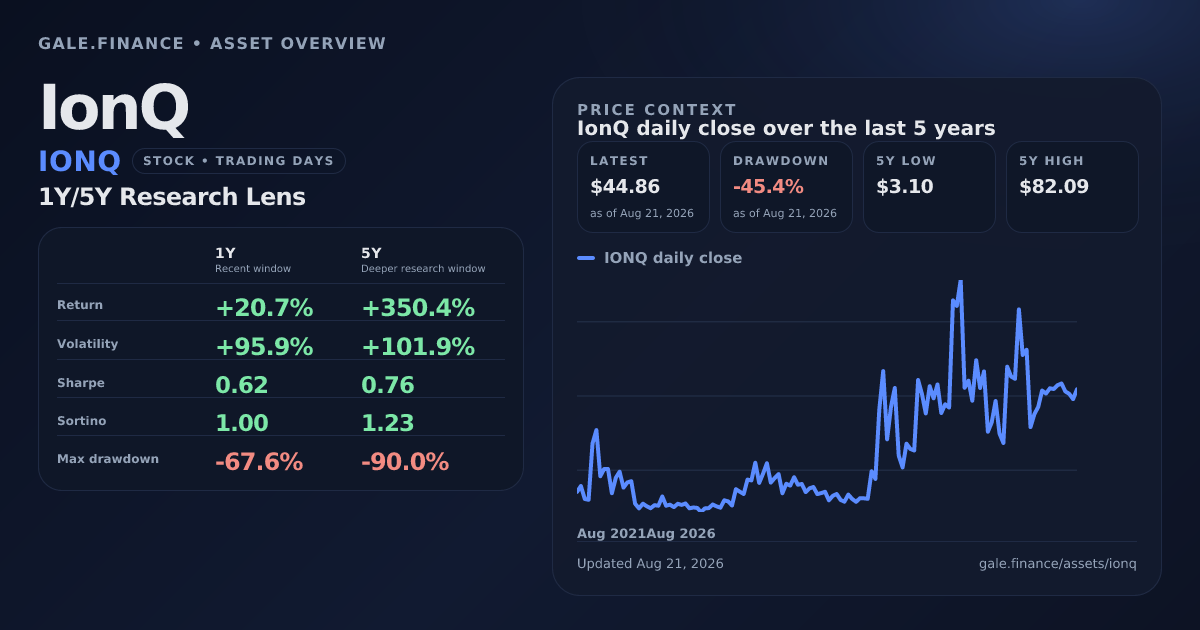Open the gale.finance/assets/ionq link
The height and width of the screenshot is (630, 1200).
(x=1057, y=564)
